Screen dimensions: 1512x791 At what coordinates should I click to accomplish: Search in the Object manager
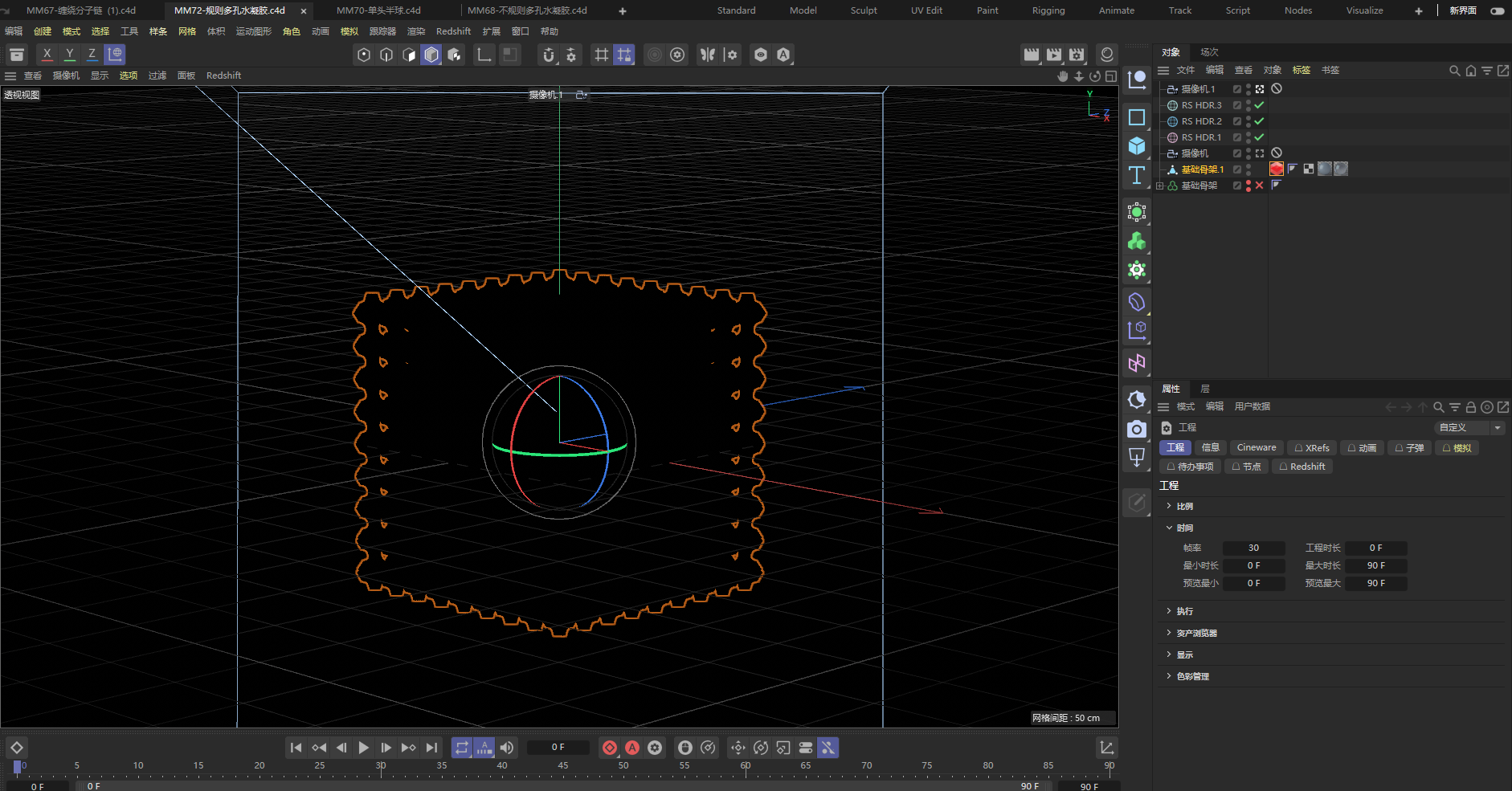click(x=1454, y=71)
